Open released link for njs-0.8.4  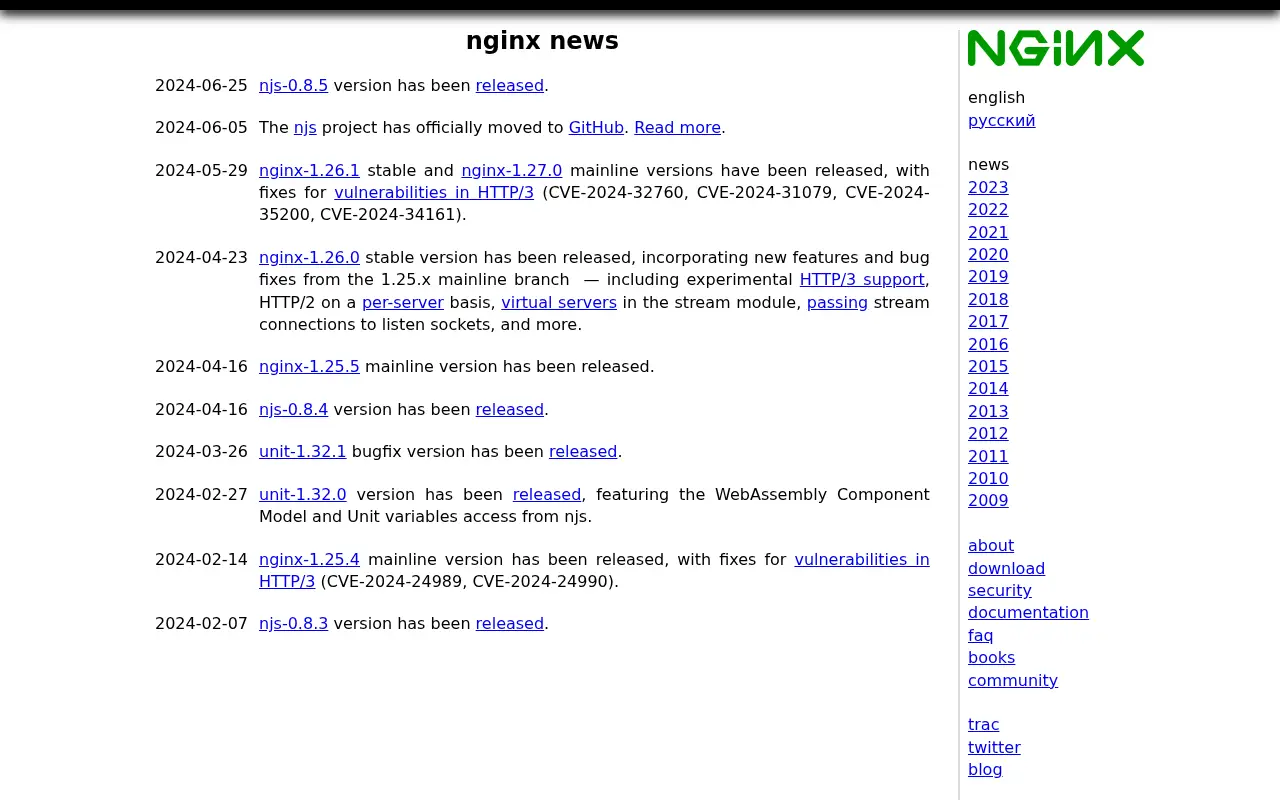tap(510, 410)
